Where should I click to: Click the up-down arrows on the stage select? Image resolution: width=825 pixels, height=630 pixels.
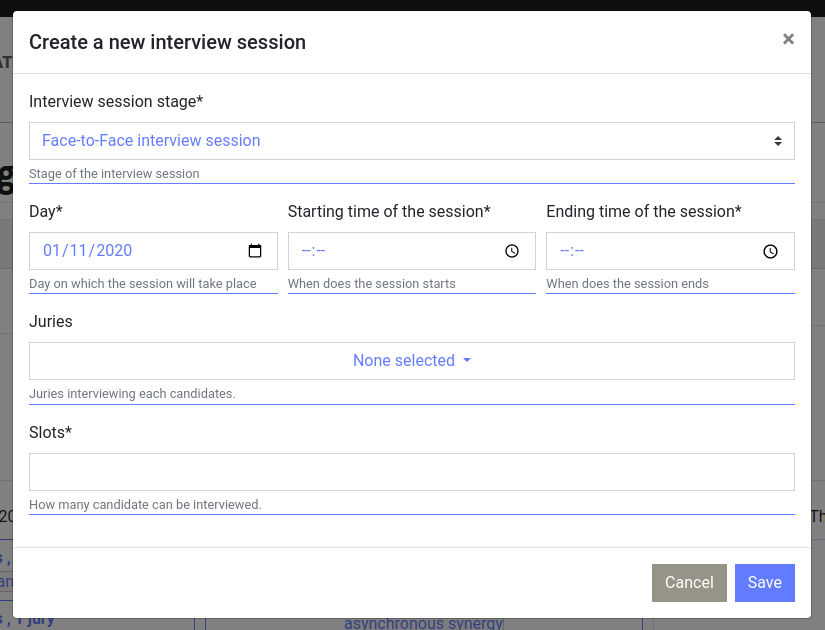coord(778,141)
